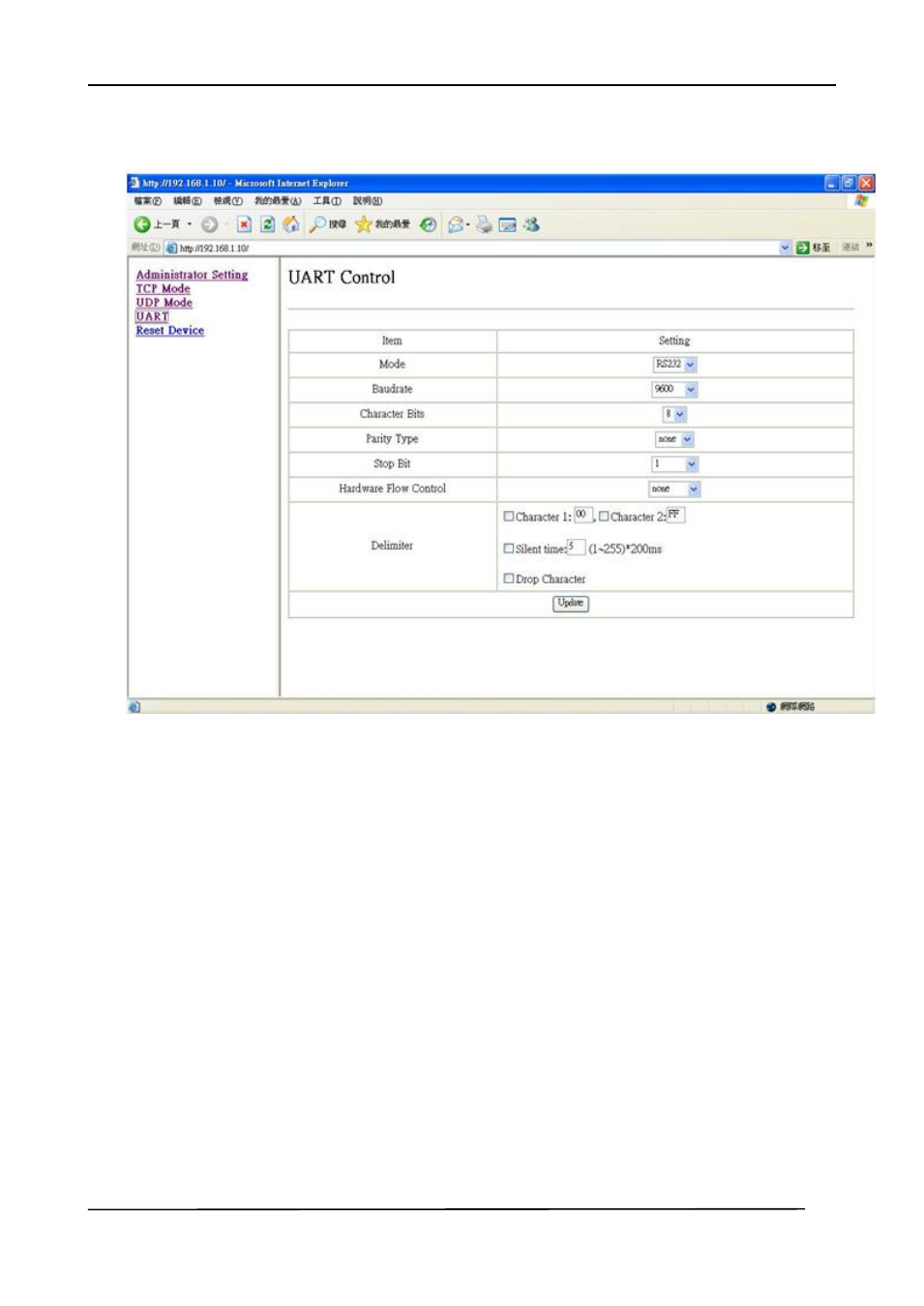This screenshot has width=924, height=1306.
Task: Click the Parity Type label
Action: (x=392, y=439)
